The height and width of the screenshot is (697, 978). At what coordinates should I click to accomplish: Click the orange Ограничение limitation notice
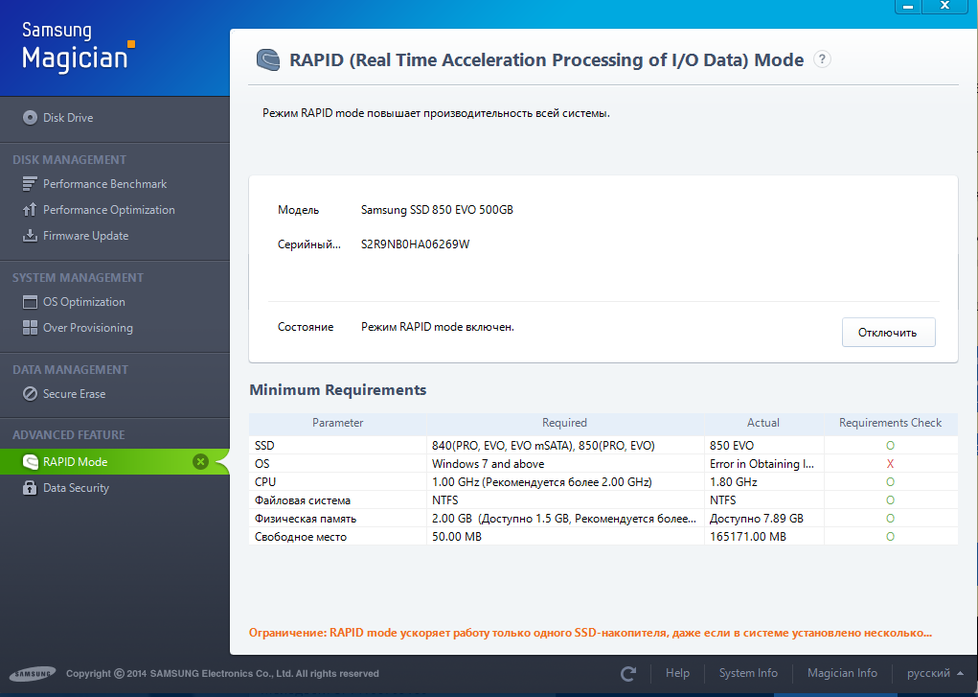pyautogui.click(x=591, y=633)
